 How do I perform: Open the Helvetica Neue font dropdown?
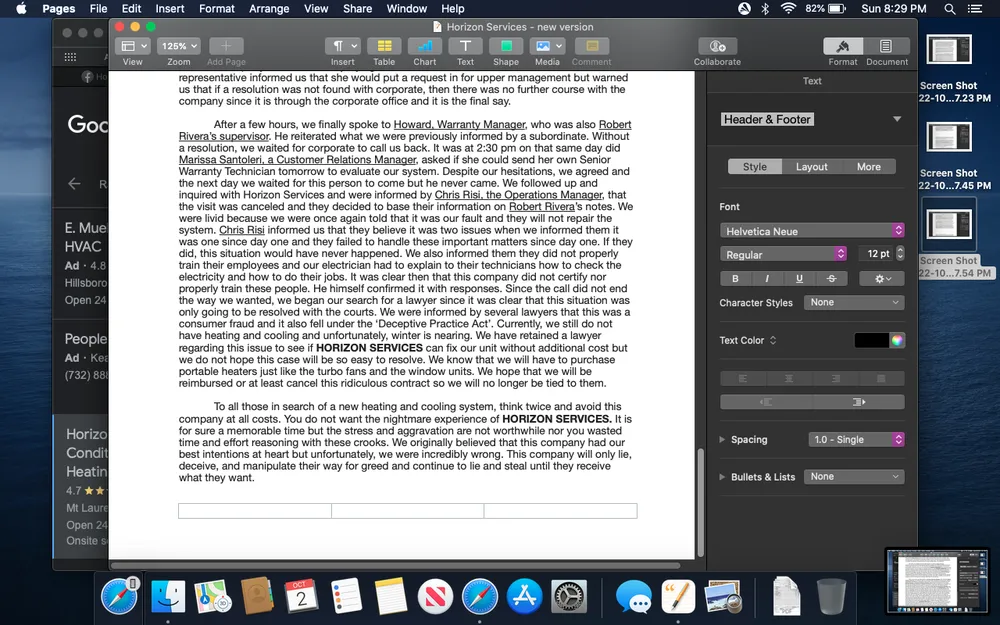tap(812, 231)
